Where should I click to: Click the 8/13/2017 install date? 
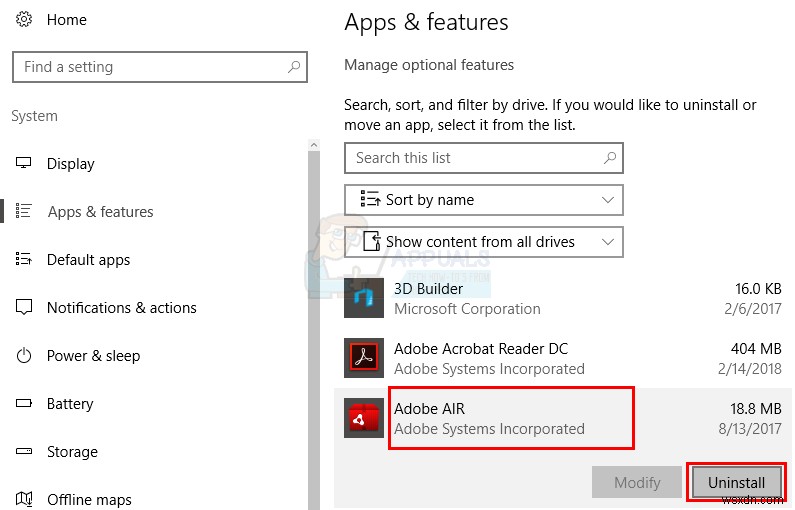[x=750, y=429]
